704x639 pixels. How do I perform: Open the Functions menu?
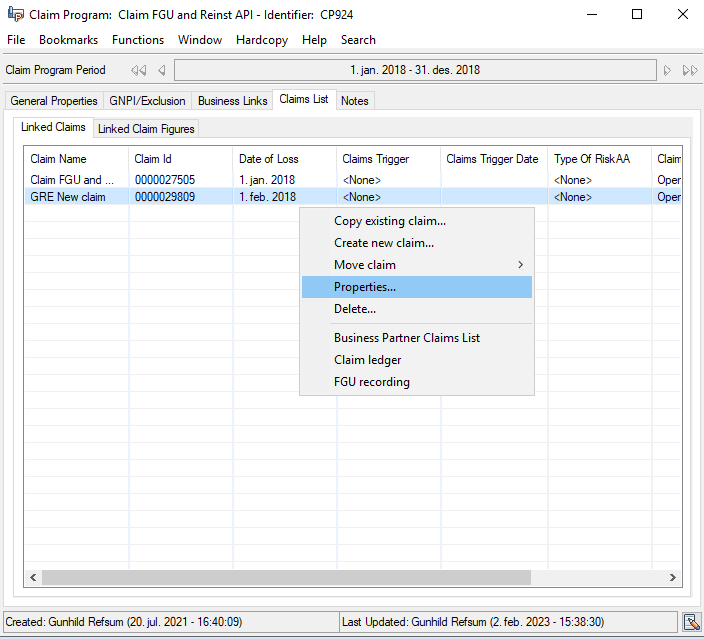pyautogui.click(x=138, y=40)
